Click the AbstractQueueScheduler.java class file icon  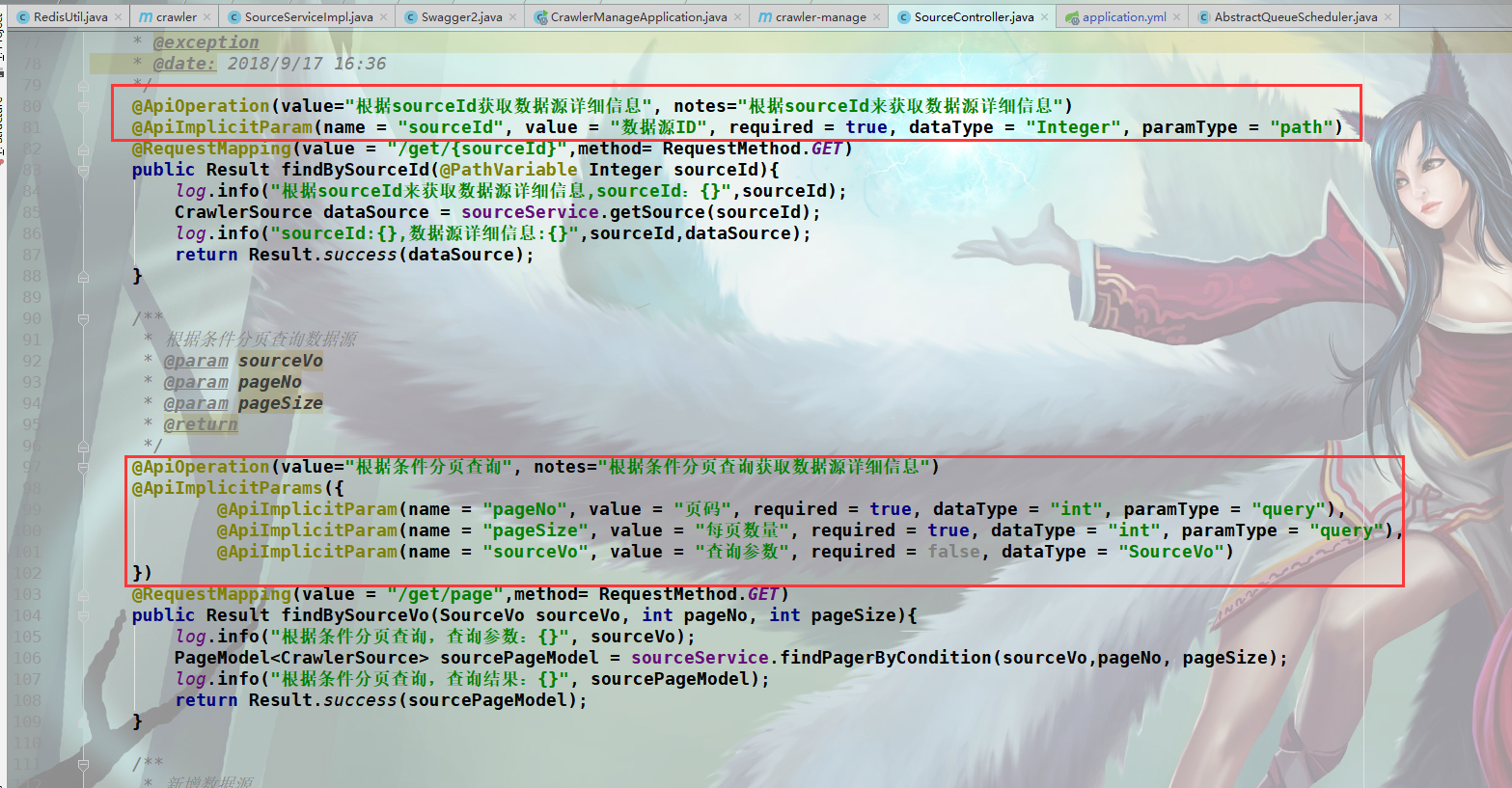point(1204,17)
